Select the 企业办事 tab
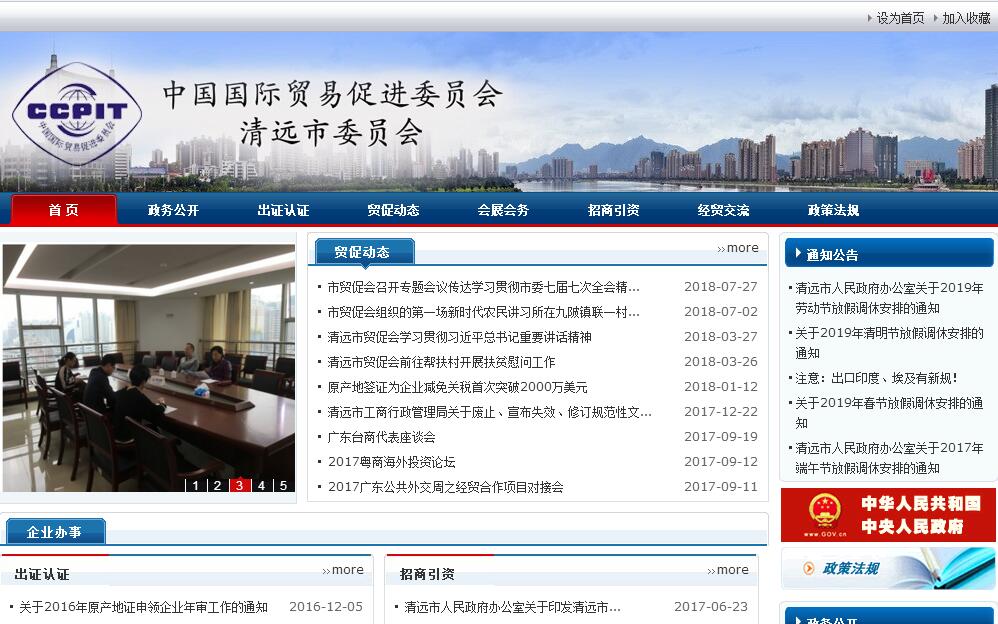 [54, 532]
